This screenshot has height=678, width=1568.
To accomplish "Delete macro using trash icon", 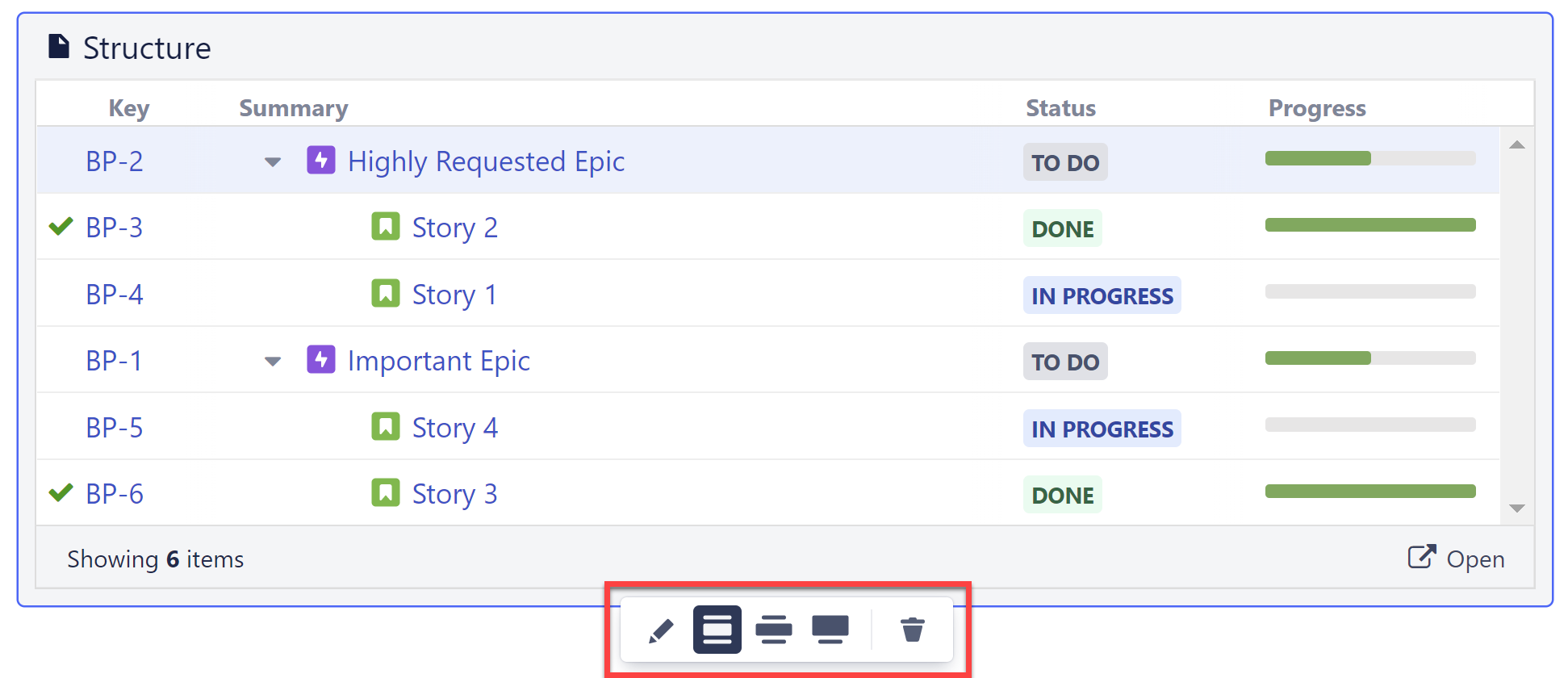I will point(912,630).
